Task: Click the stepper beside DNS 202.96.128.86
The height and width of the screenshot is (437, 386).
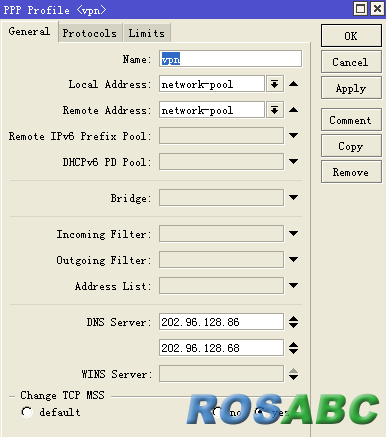Action: pos(293,322)
